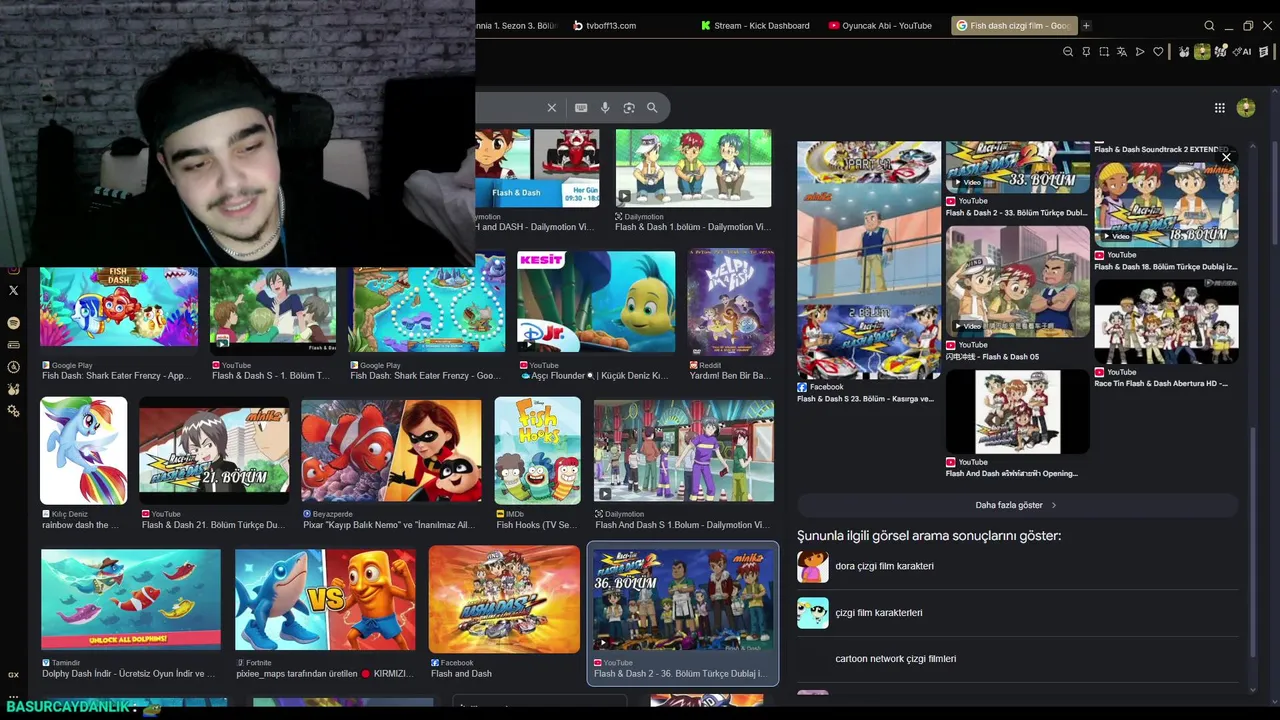Image resolution: width=1280 pixels, height=720 pixels.
Task: Open browser tab search magnifier
Action: coord(1209,26)
